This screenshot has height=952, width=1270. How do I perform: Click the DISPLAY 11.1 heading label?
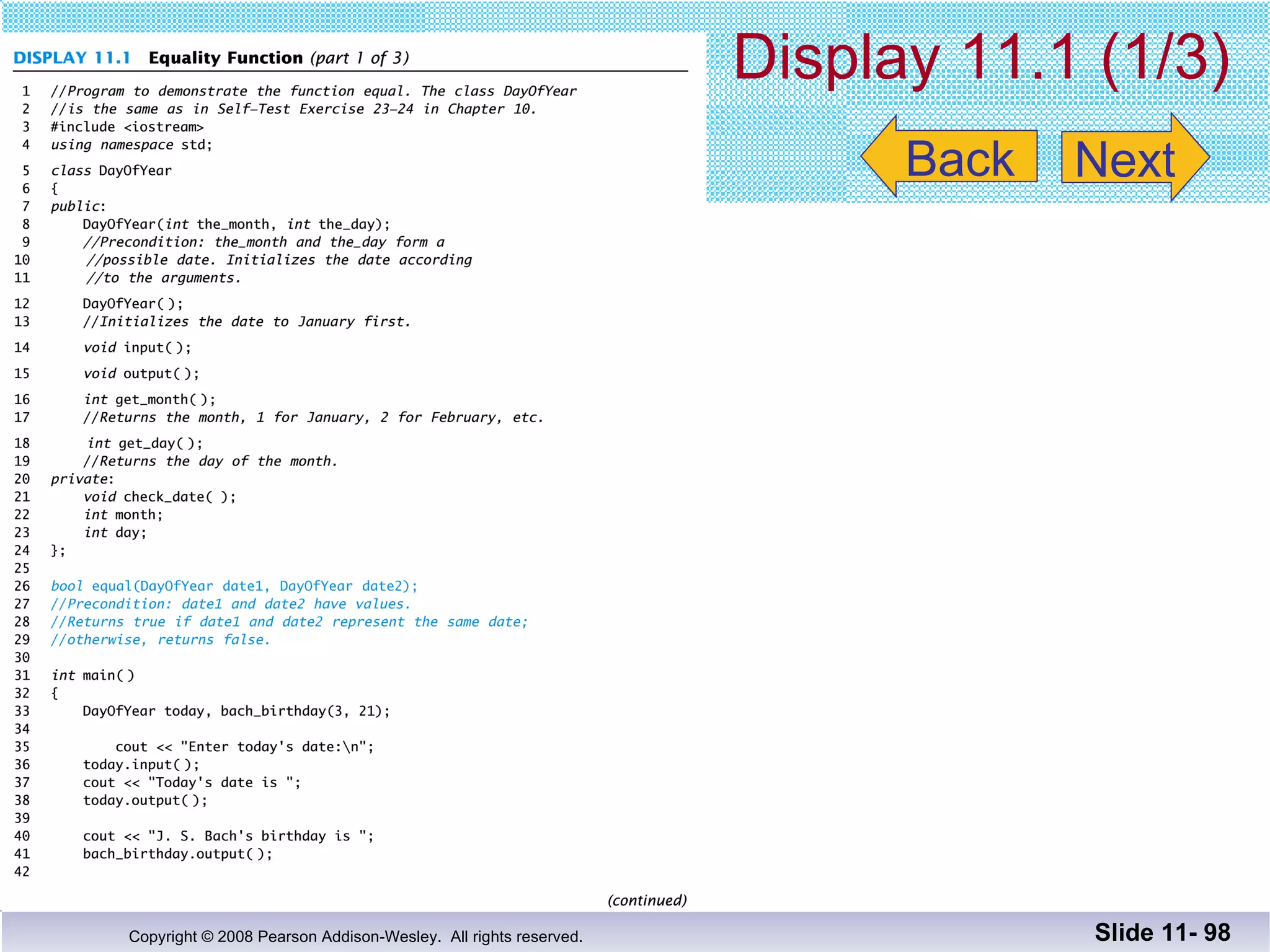click(72, 58)
